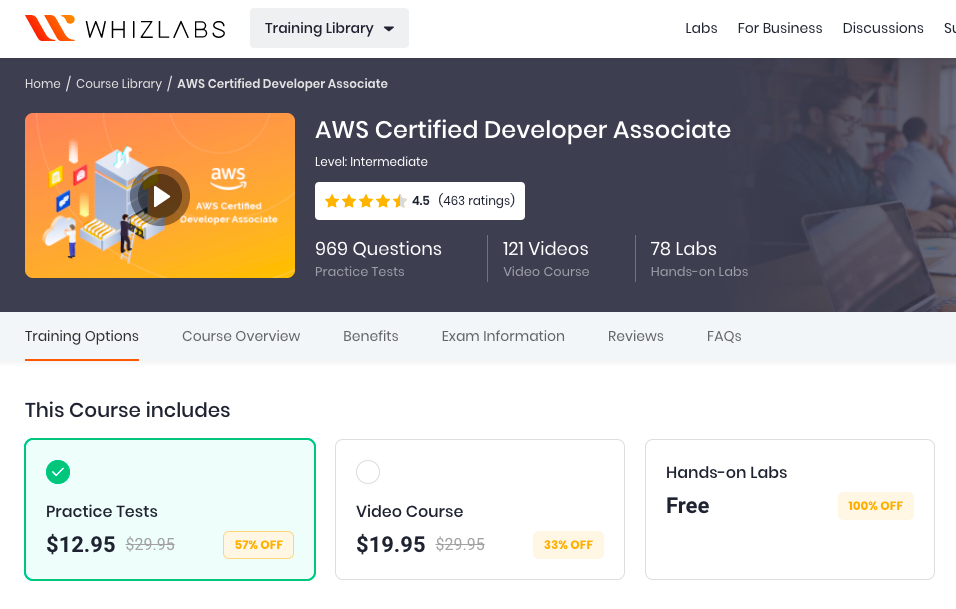Click the Whizlabs logo

point(125,28)
